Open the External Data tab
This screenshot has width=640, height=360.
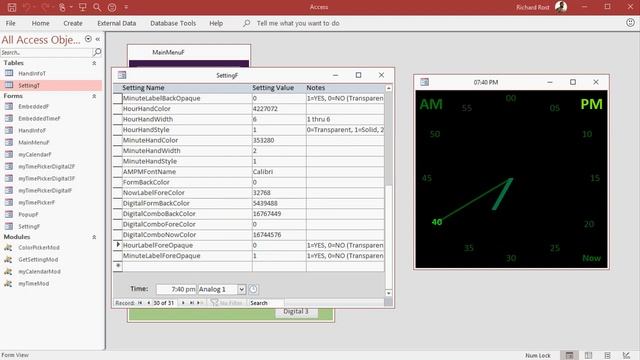coord(116,23)
